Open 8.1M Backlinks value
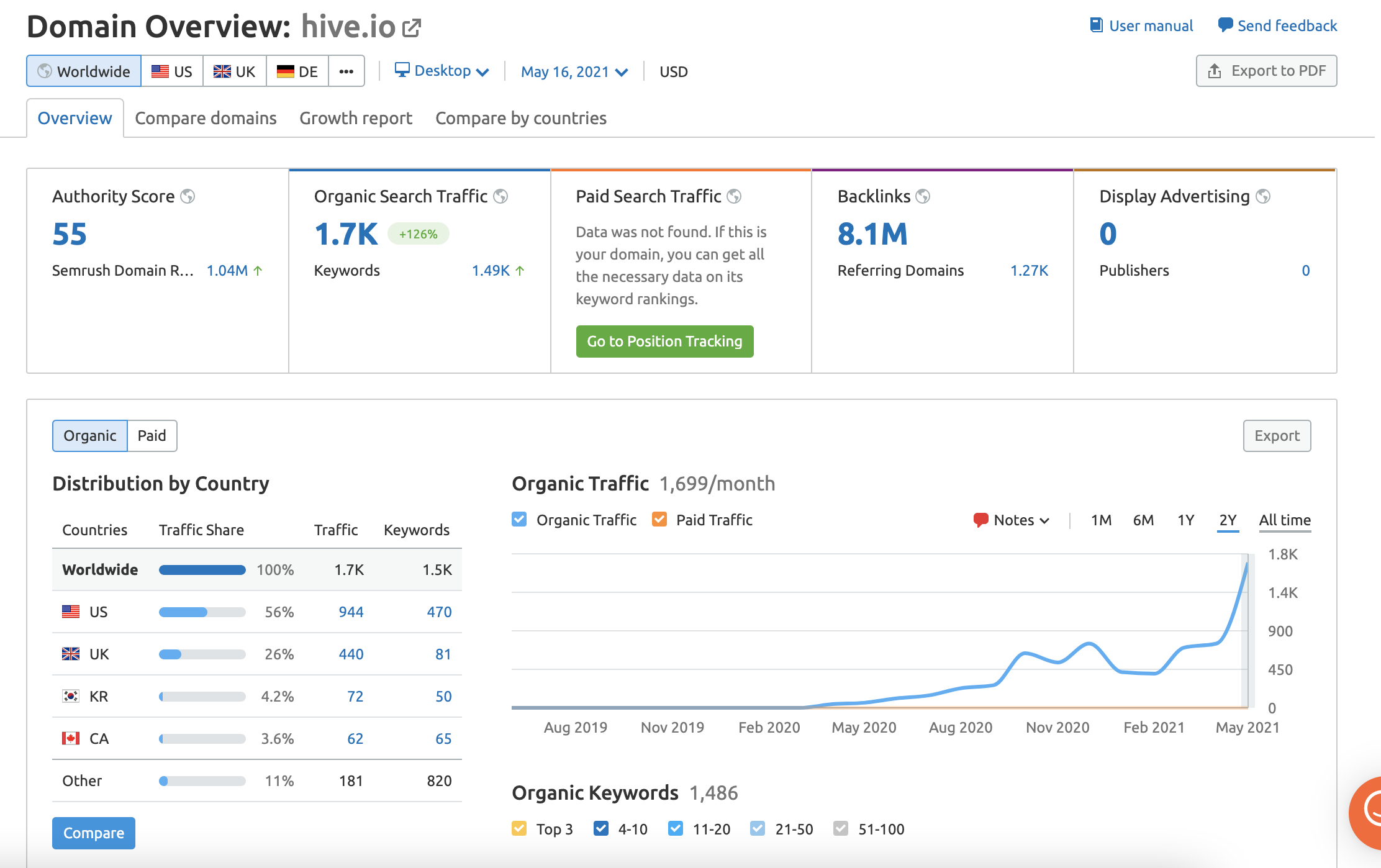 [872, 234]
